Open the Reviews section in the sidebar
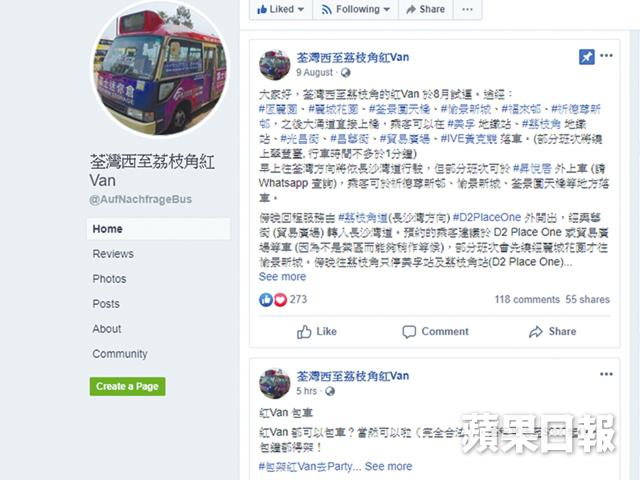The image size is (640, 480). 113,254
